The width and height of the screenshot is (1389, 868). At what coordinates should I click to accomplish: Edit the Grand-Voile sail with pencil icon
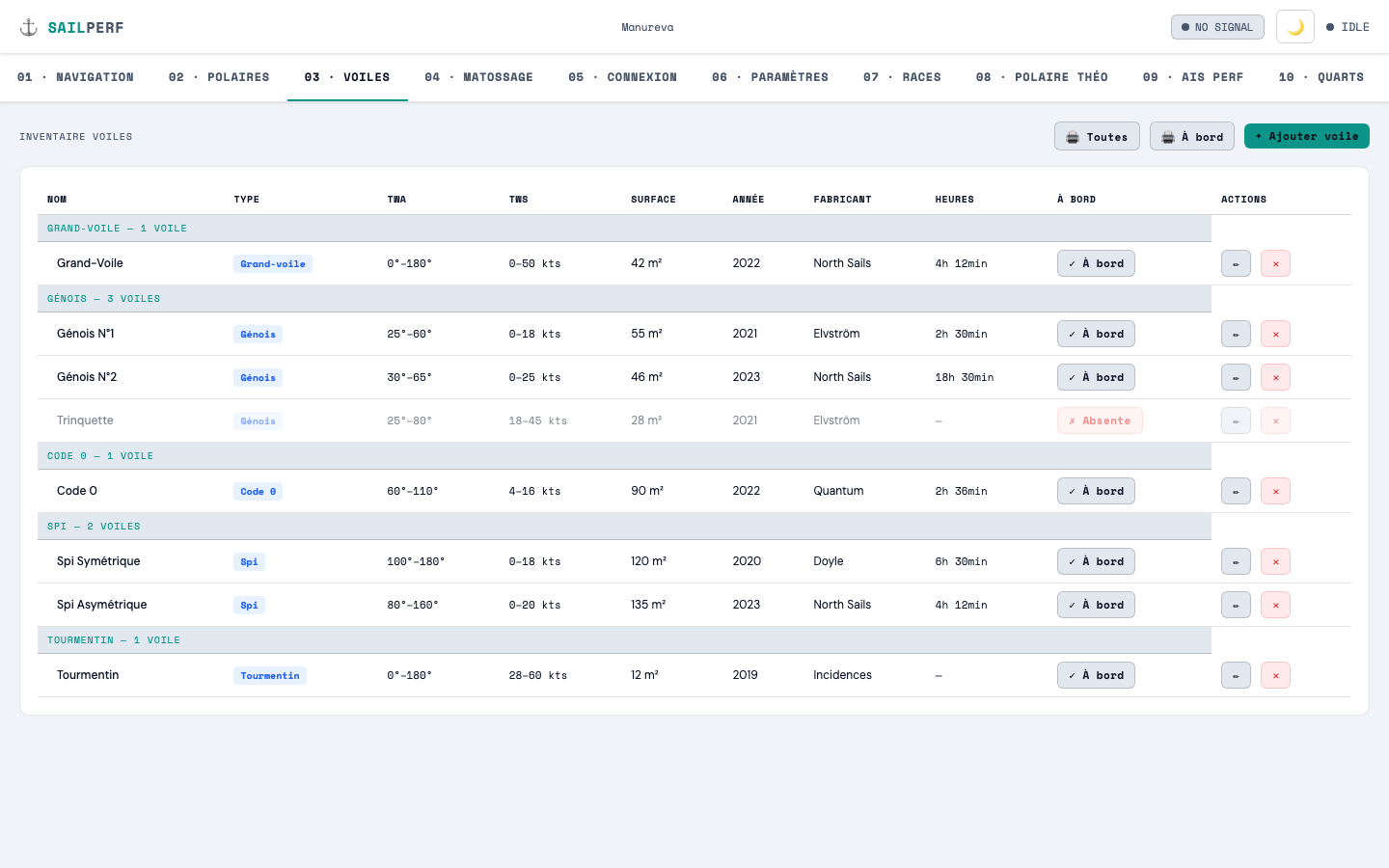click(1236, 263)
